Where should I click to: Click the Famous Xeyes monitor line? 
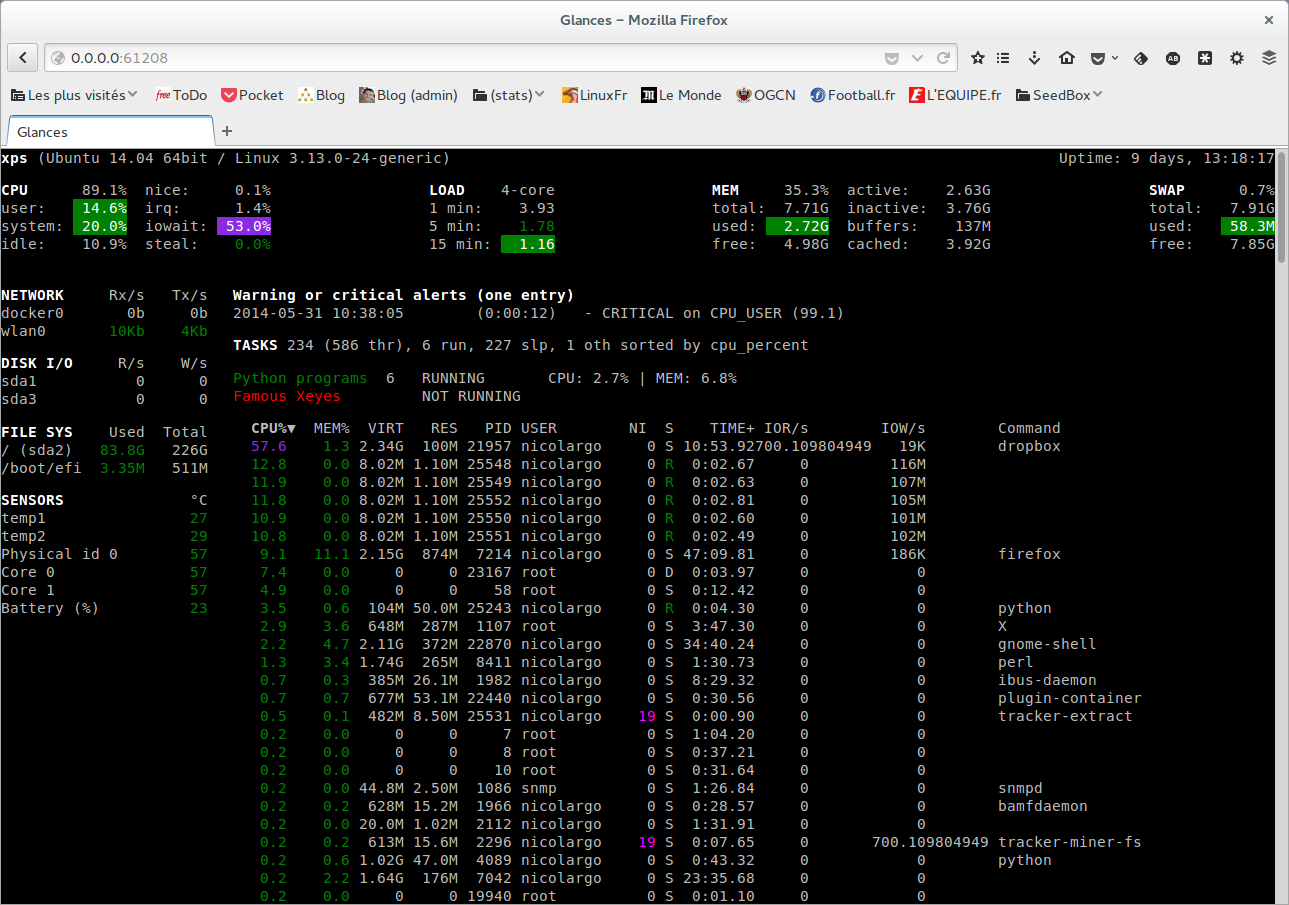(377, 396)
